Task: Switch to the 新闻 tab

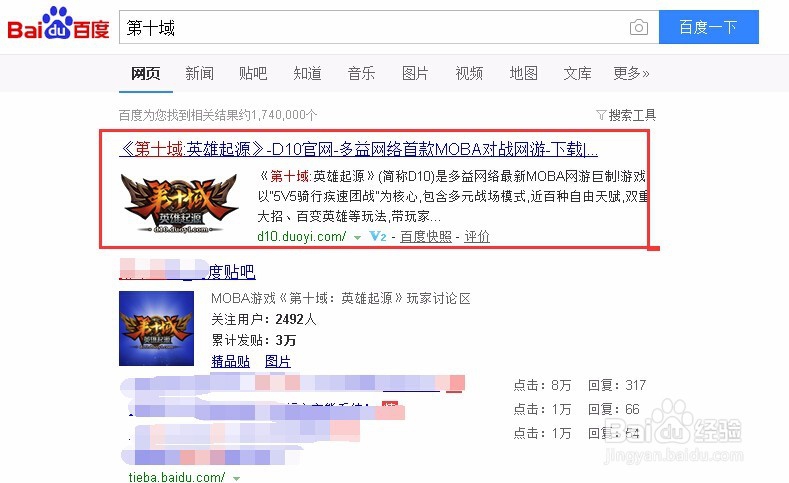Action: click(199, 73)
